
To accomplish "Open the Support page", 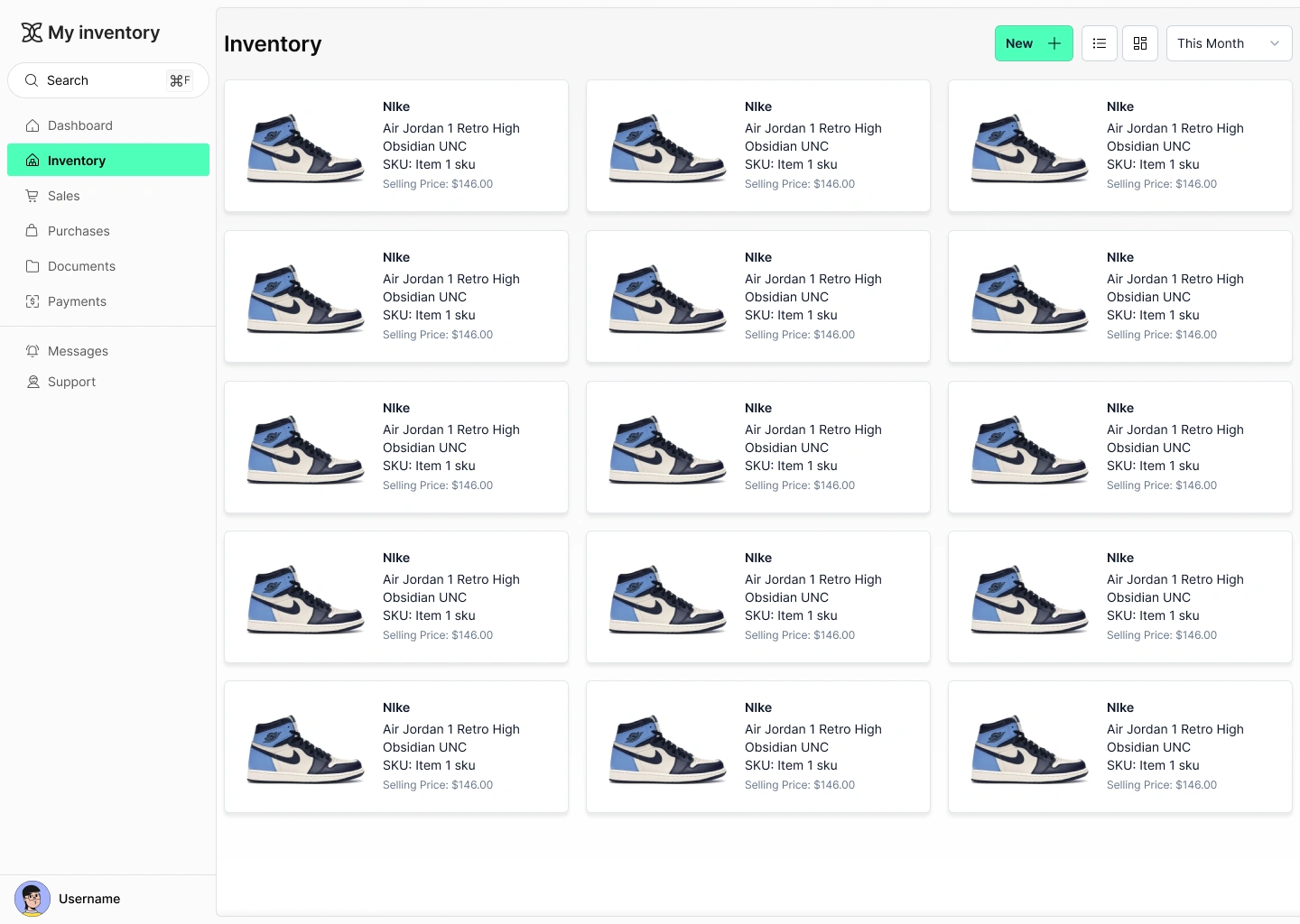I will coord(108,382).
